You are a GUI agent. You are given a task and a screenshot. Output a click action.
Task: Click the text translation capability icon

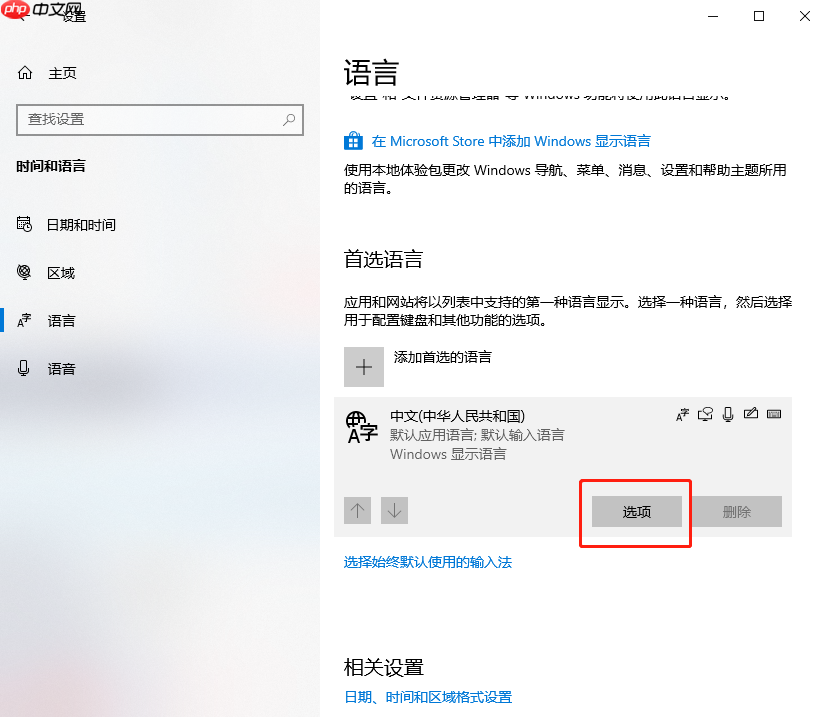(x=682, y=414)
